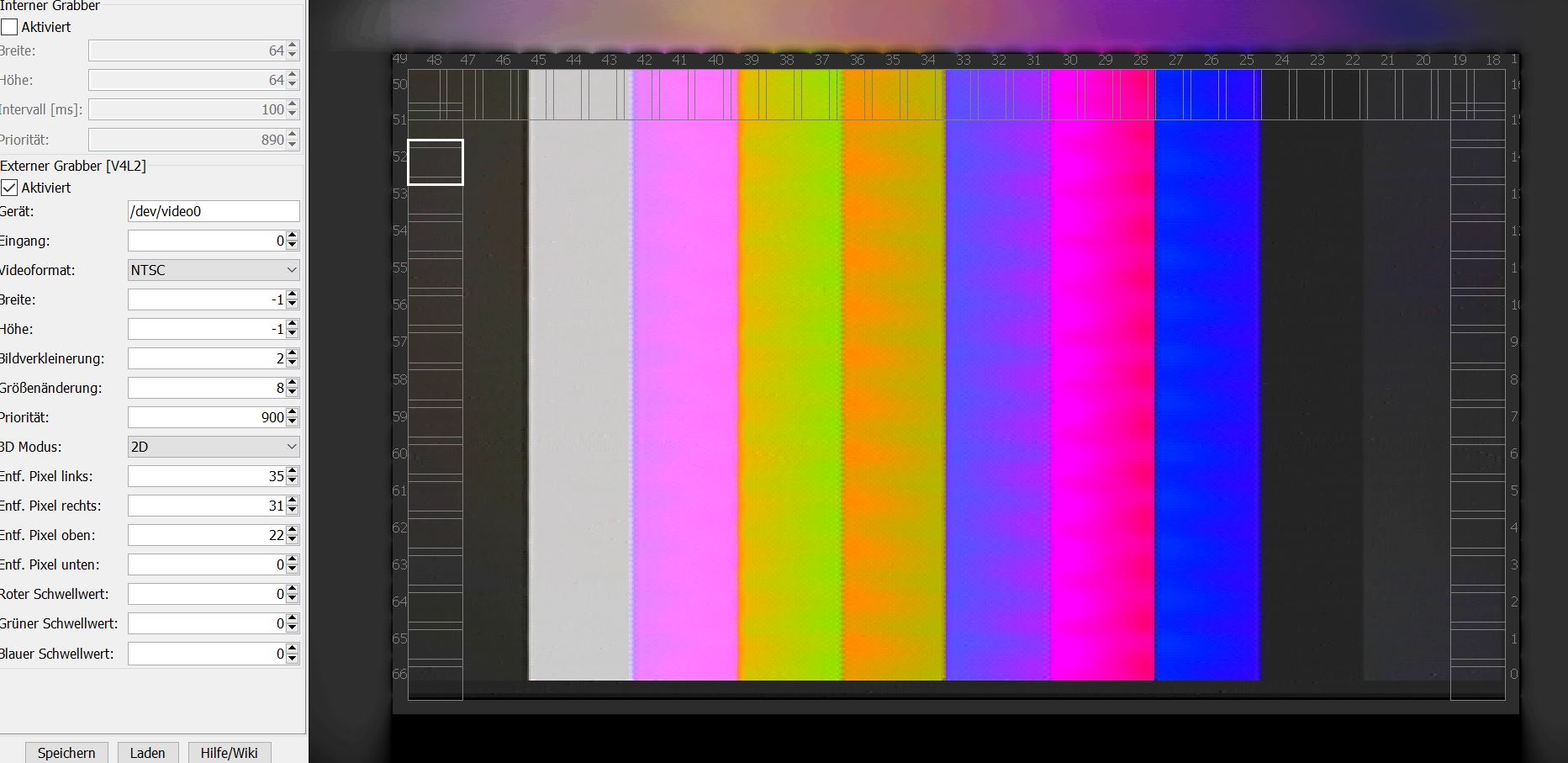The width and height of the screenshot is (1568, 763).
Task: Open the 3D Modus dropdown
Action: pos(214,447)
